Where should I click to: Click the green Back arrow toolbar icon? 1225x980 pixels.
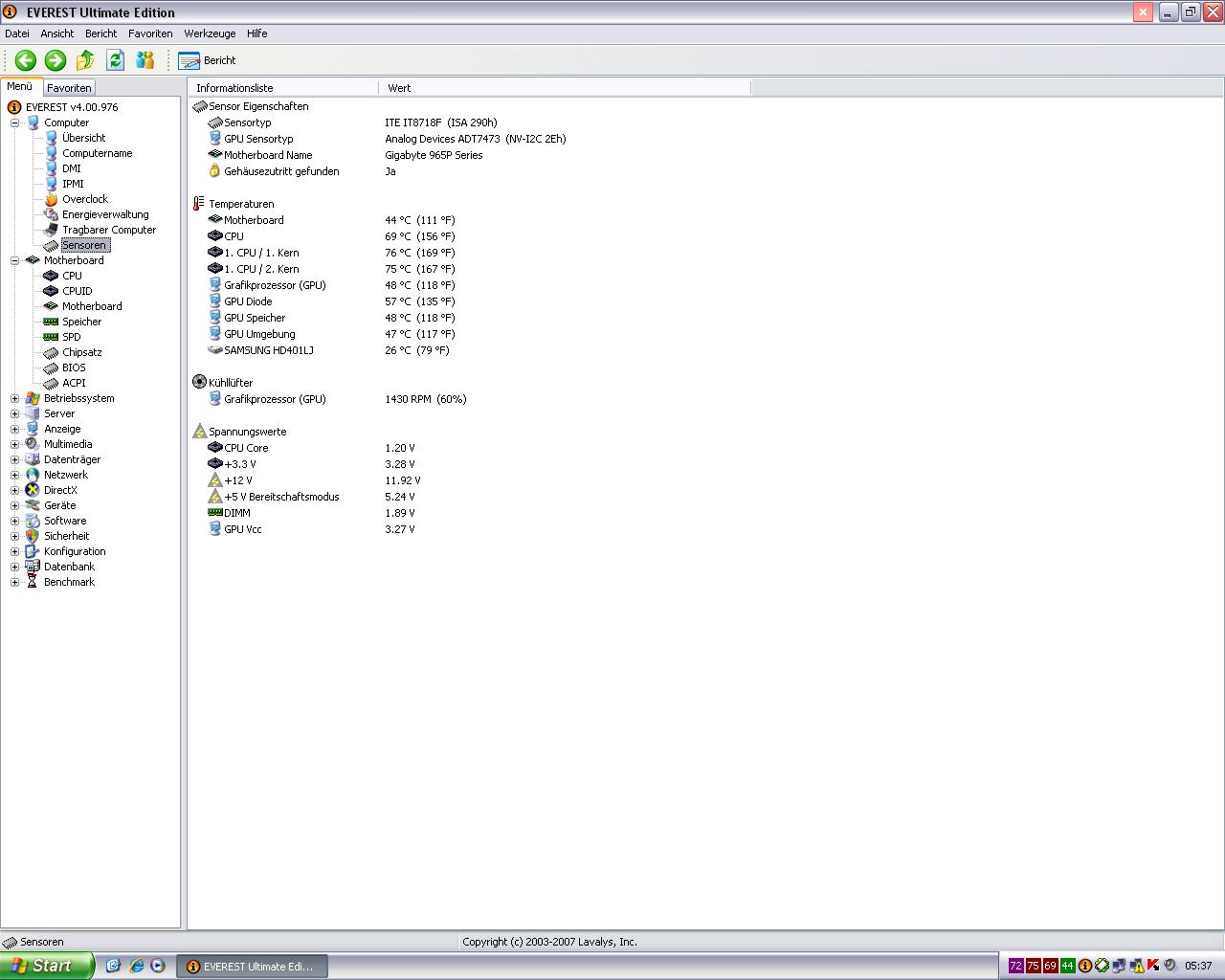point(26,60)
